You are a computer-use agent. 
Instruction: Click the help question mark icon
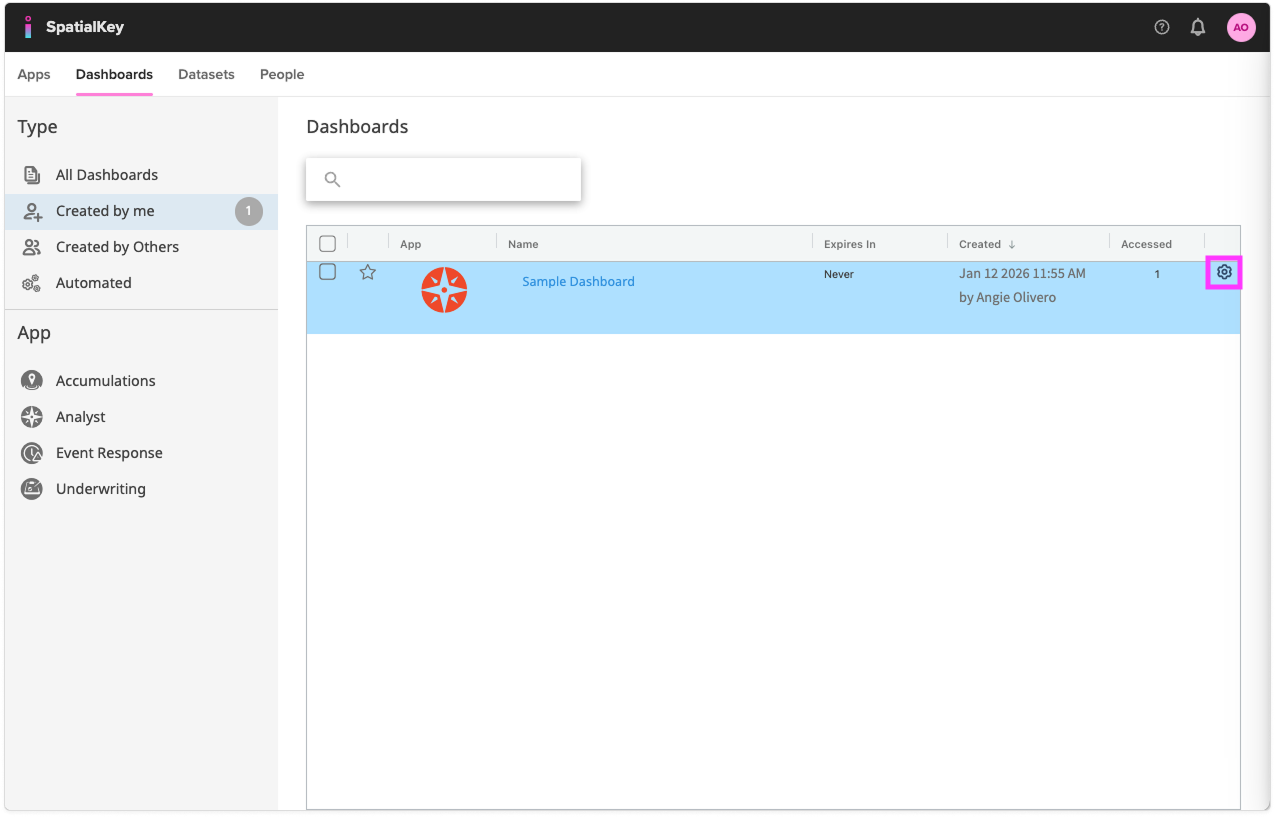click(x=1160, y=27)
